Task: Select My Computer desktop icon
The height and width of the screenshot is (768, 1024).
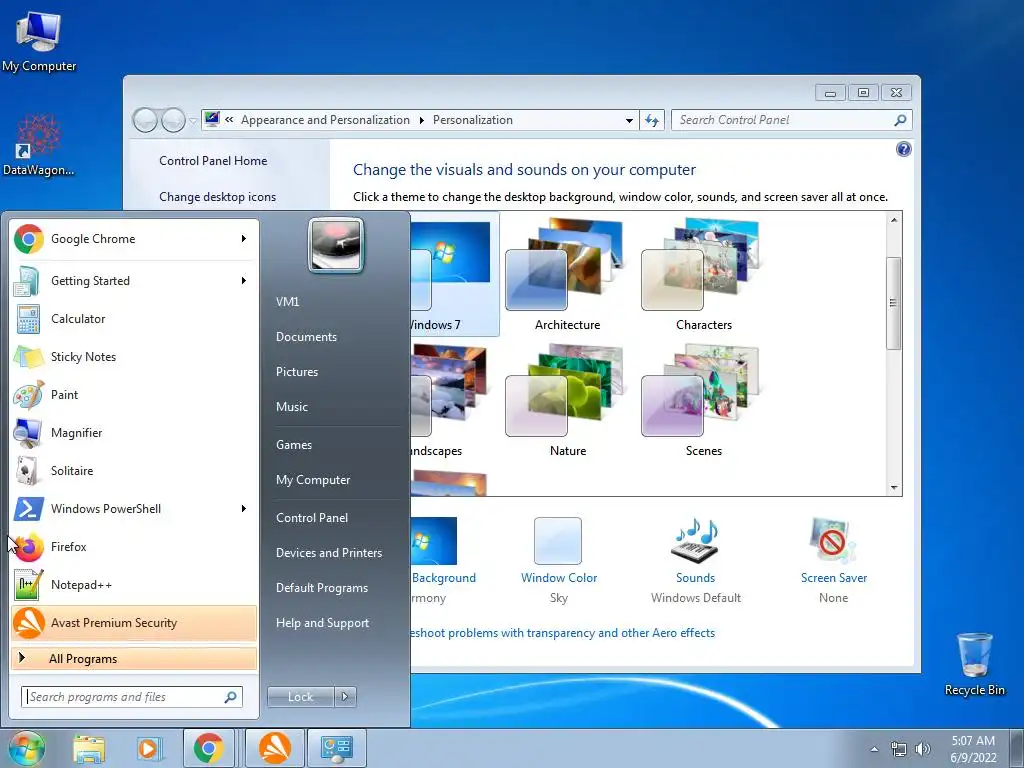Action: coord(39,40)
